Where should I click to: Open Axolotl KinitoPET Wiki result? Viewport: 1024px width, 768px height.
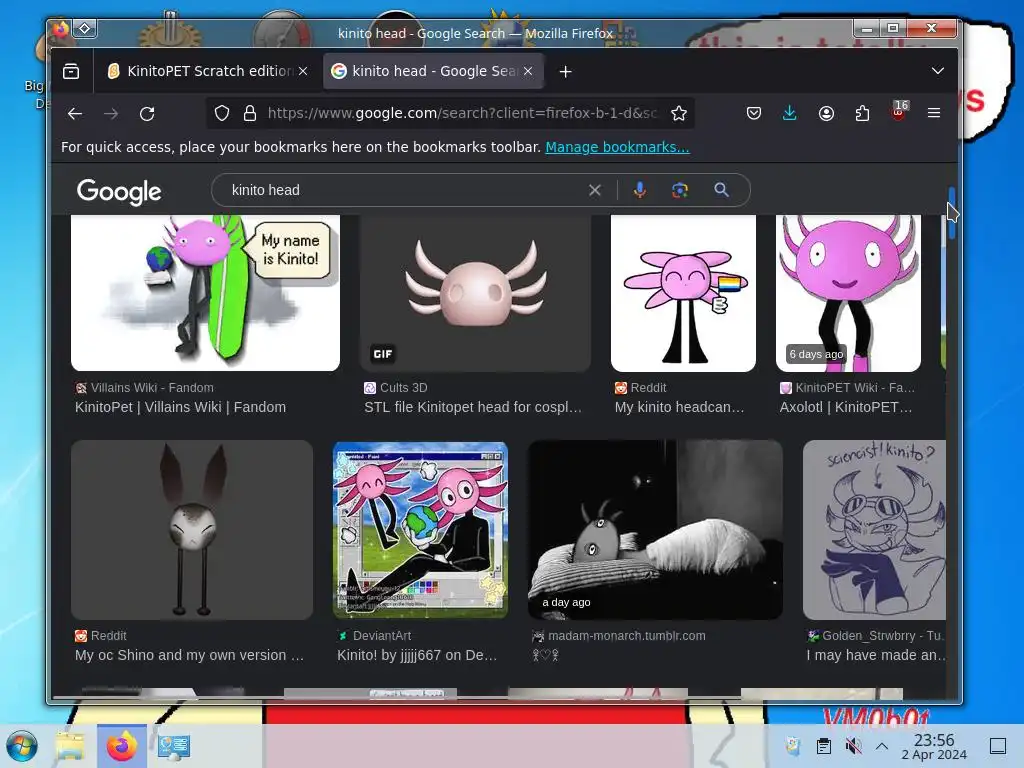(x=846, y=407)
